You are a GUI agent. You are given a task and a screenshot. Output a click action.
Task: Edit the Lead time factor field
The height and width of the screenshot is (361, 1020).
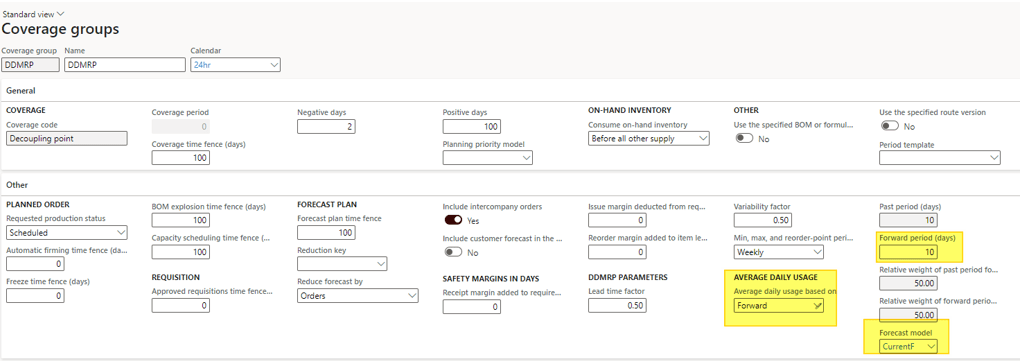pyautogui.click(x=617, y=305)
